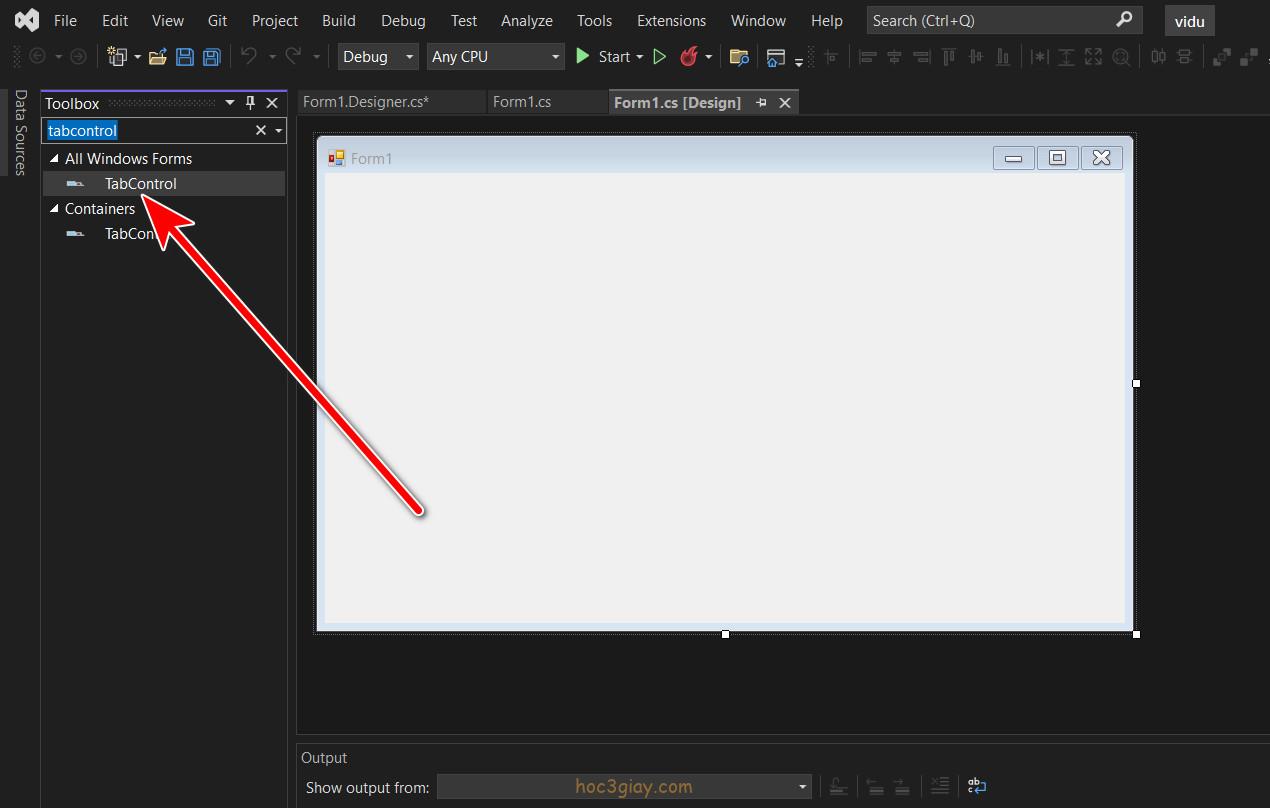Toggle the Toolbox auto-hide pin
Screen dimensions: 1270x808
[x=251, y=103]
